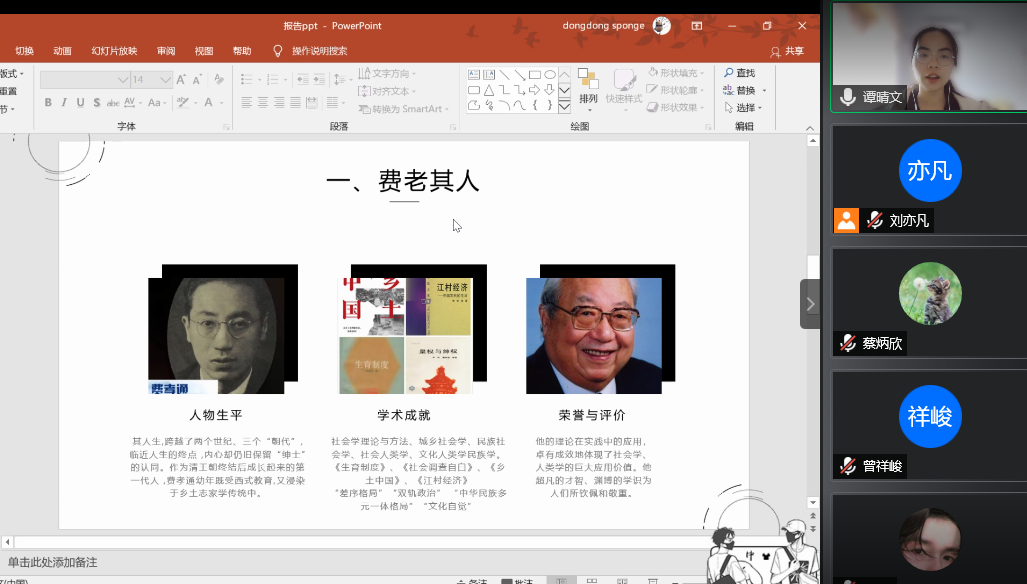
Task: Toggle bold formatting in the font group
Action: click(x=48, y=103)
